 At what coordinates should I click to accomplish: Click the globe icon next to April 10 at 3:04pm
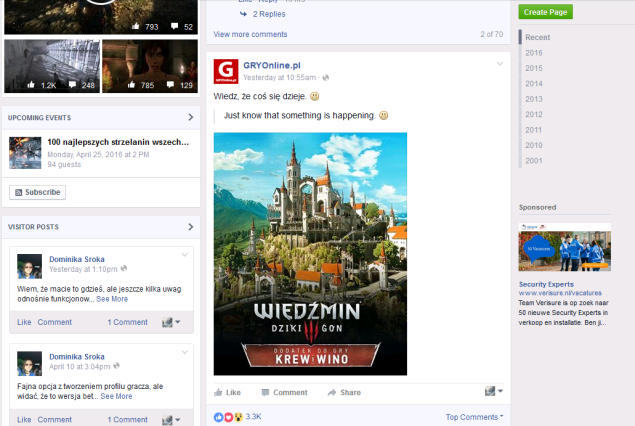[117, 366]
